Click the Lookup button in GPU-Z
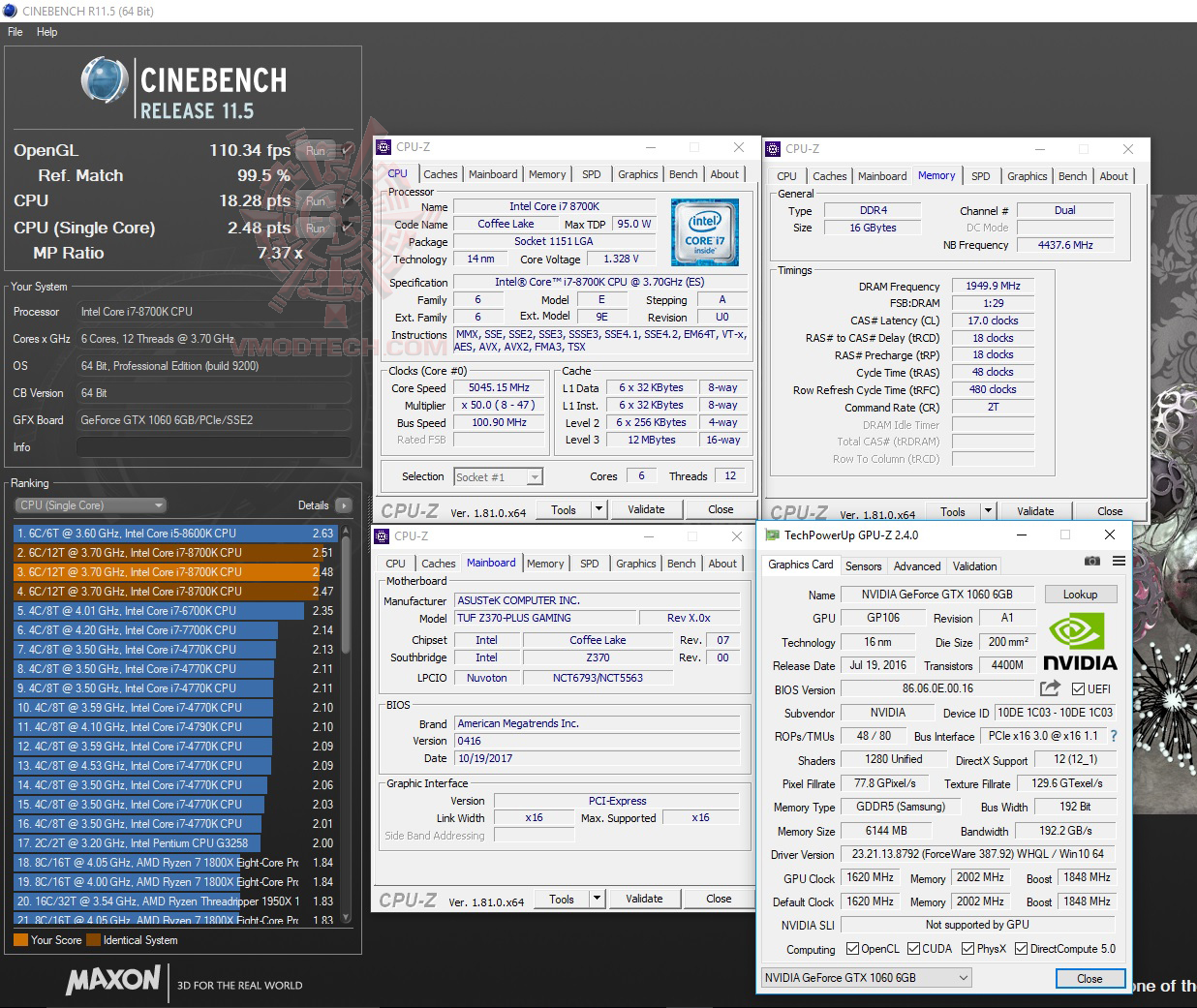Viewport: 1197px width, 1008px height. click(x=1080, y=594)
